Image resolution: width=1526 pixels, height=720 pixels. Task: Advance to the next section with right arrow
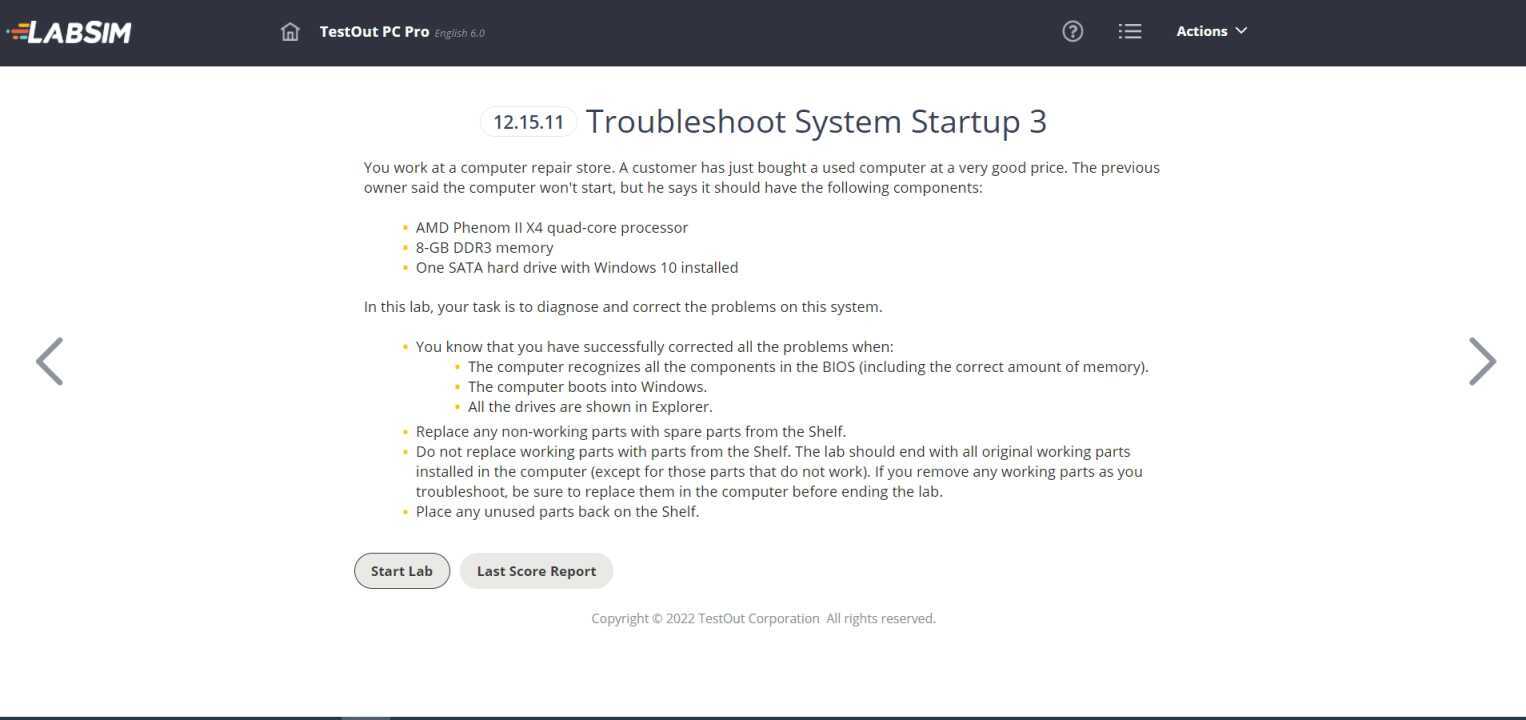(x=1481, y=361)
